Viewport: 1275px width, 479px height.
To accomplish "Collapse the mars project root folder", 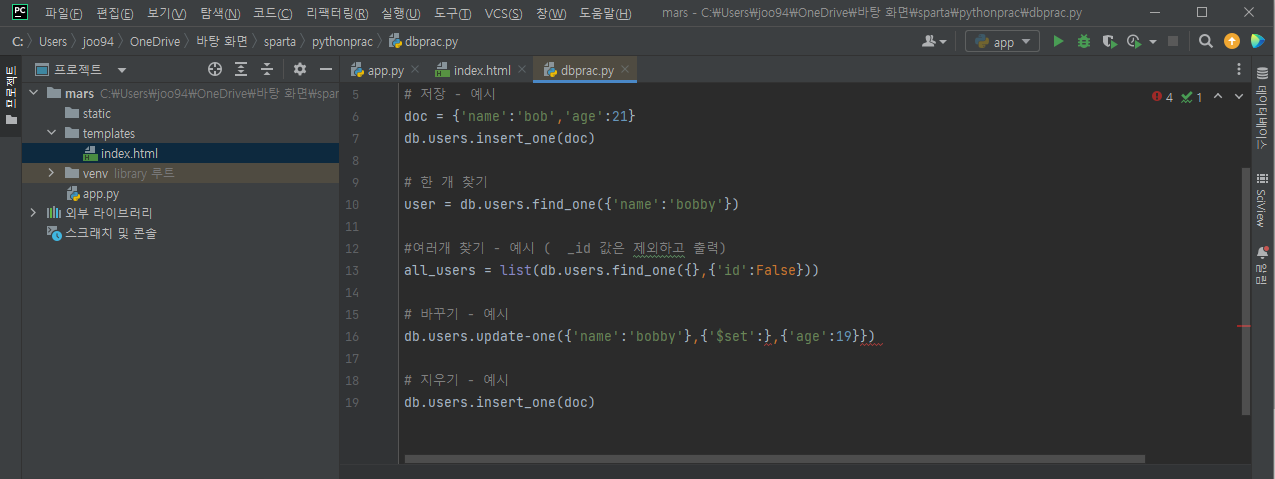I will [34, 93].
